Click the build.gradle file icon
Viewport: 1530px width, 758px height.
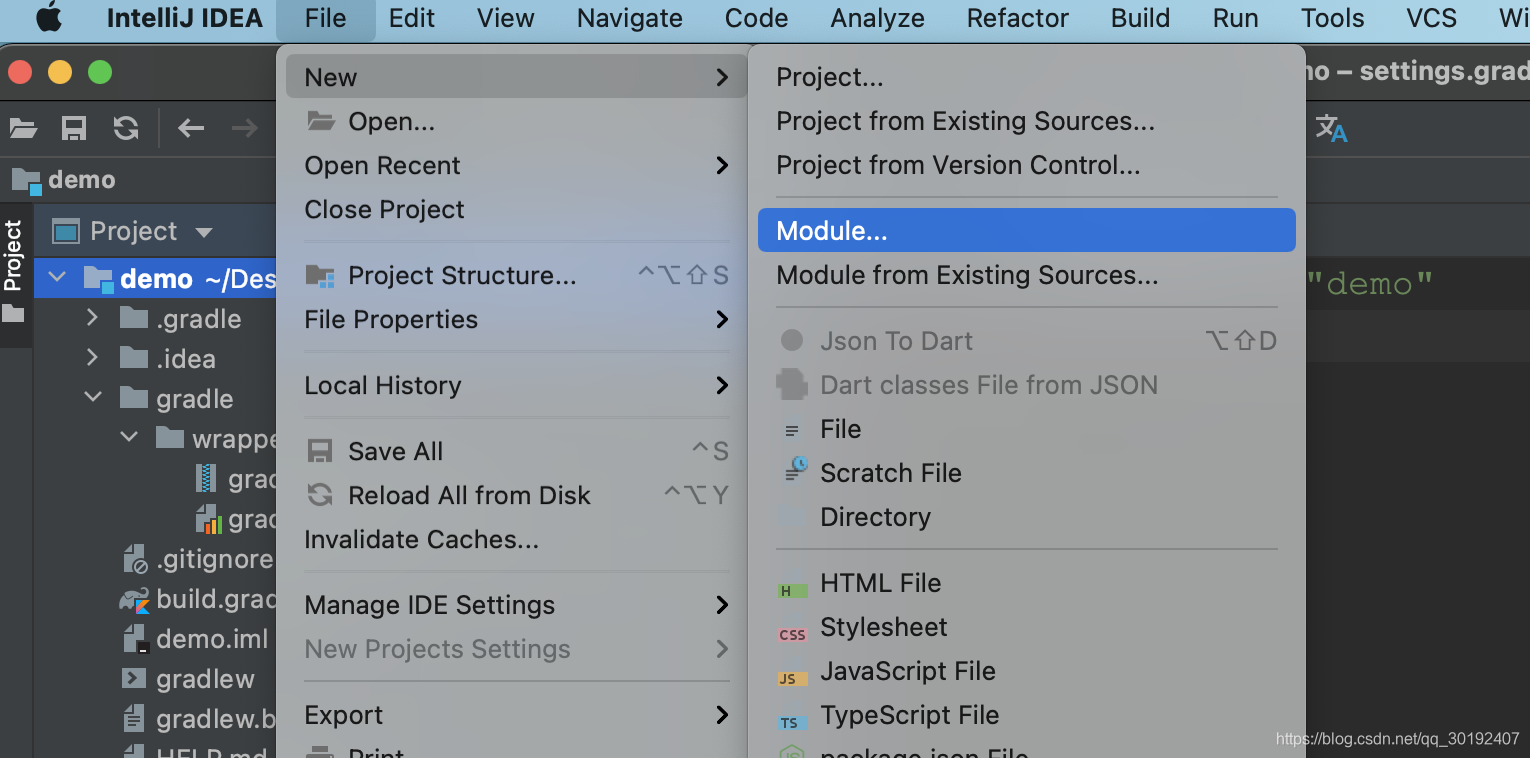tap(135, 600)
